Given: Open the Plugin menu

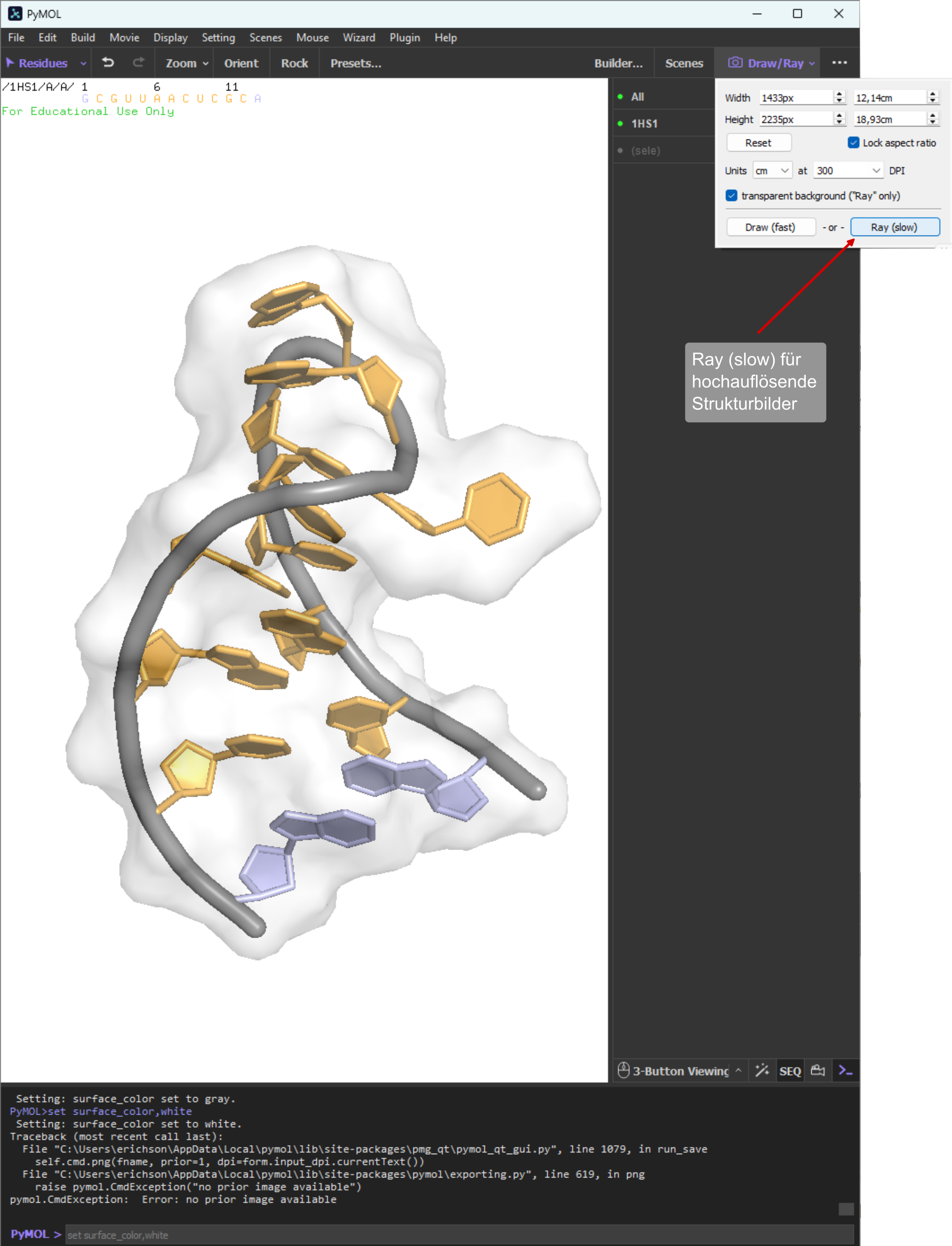Looking at the screenshot, I should point(405,37).
